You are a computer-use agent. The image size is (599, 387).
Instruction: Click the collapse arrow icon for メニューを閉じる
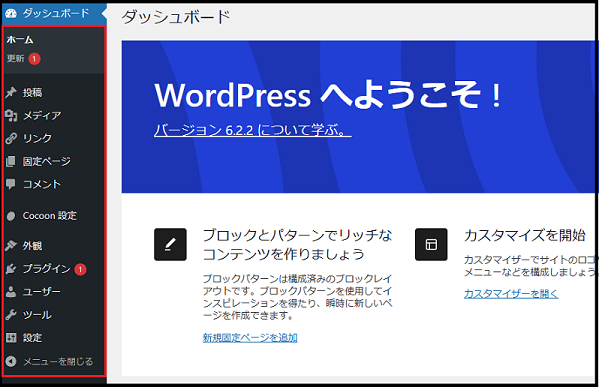[x=11, y=361]
